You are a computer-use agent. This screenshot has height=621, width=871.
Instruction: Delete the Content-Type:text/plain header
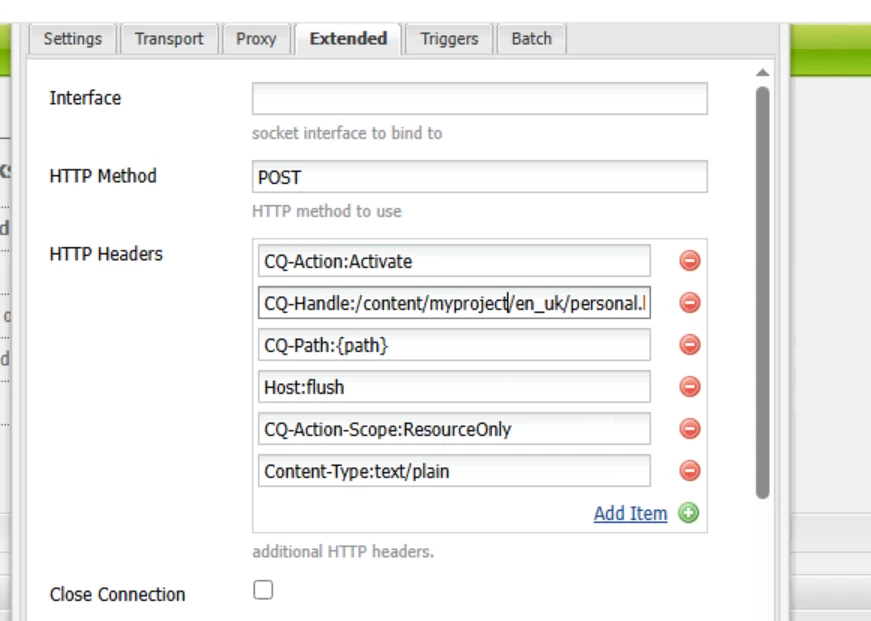(690, 471)
